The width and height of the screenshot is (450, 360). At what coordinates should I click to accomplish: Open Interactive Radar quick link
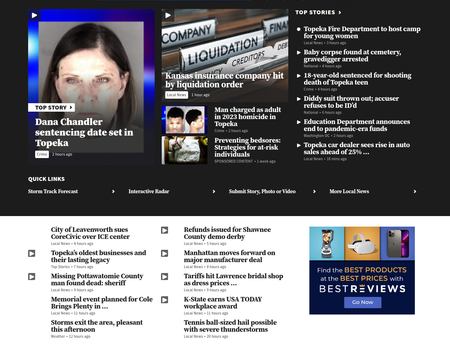point(149,191)
